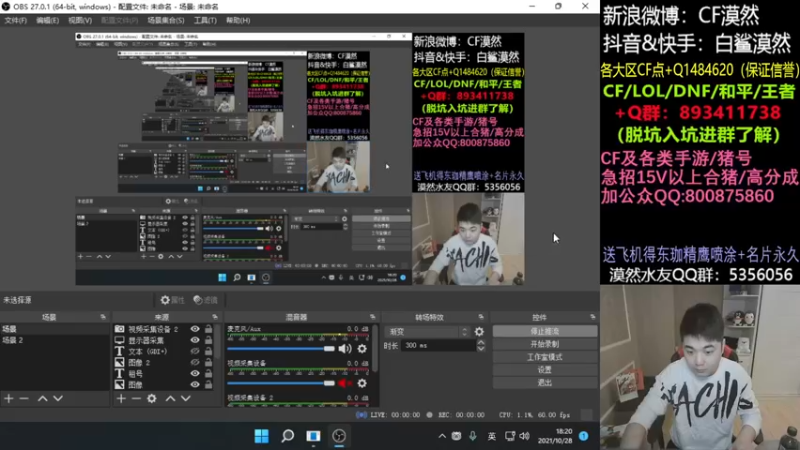Toggle visibility of 显示器采集 source
The image size is (800, 450).
[x=195, y=340]
